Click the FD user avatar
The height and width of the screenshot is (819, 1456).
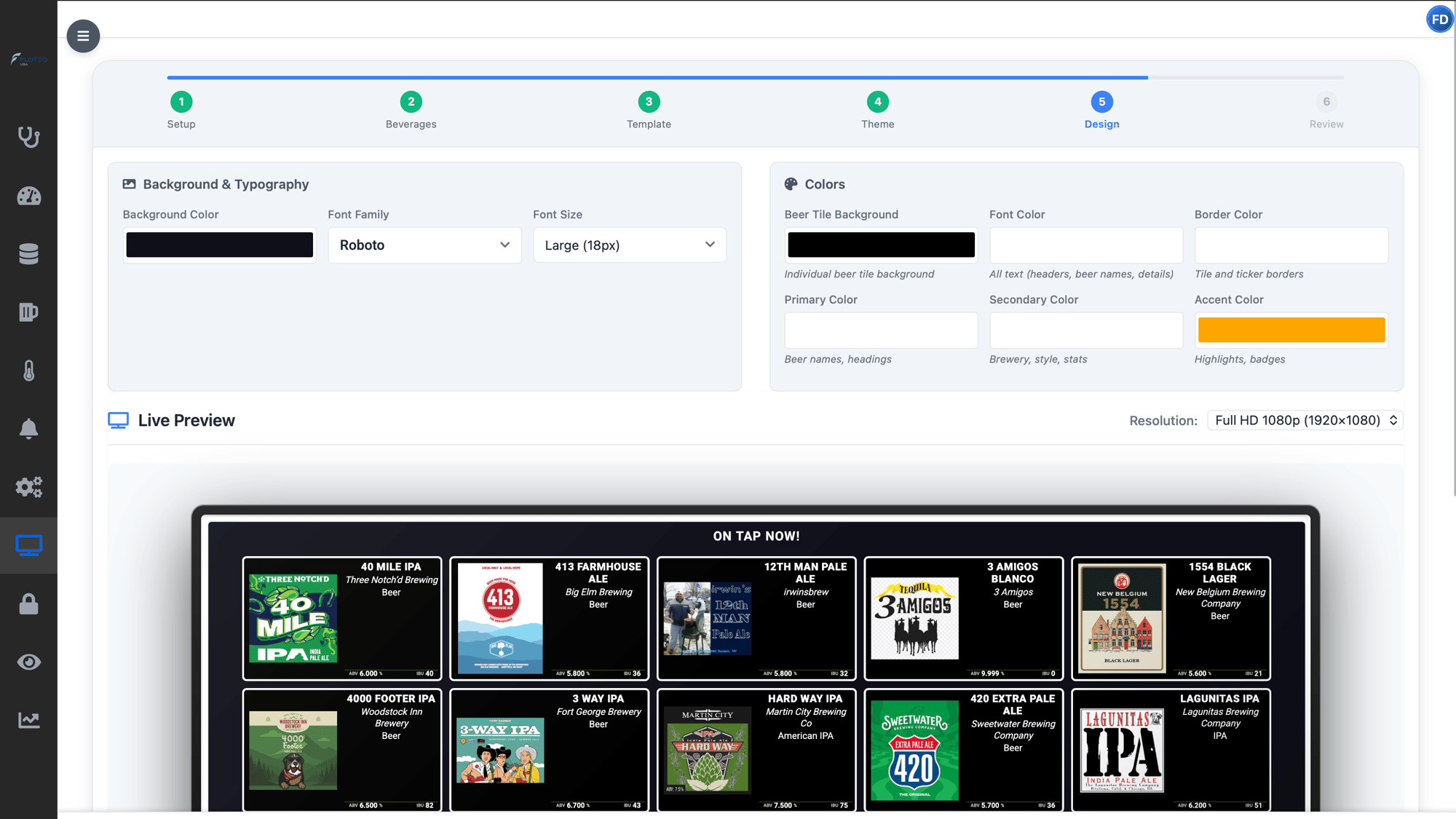1439,20
